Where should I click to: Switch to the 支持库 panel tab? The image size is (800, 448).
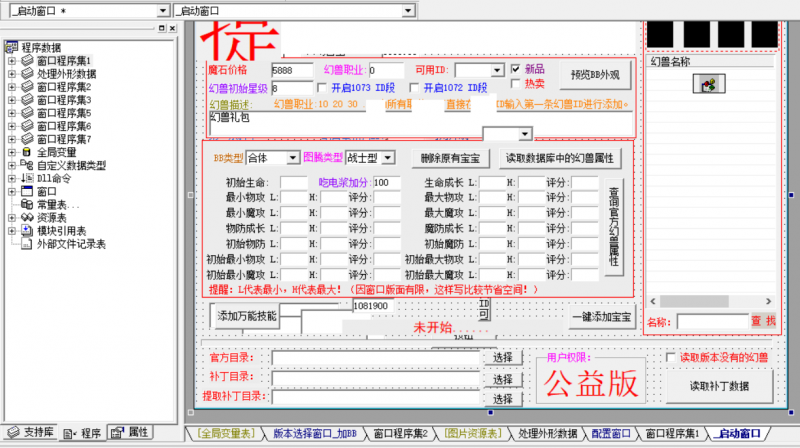(x=31, y=432)
